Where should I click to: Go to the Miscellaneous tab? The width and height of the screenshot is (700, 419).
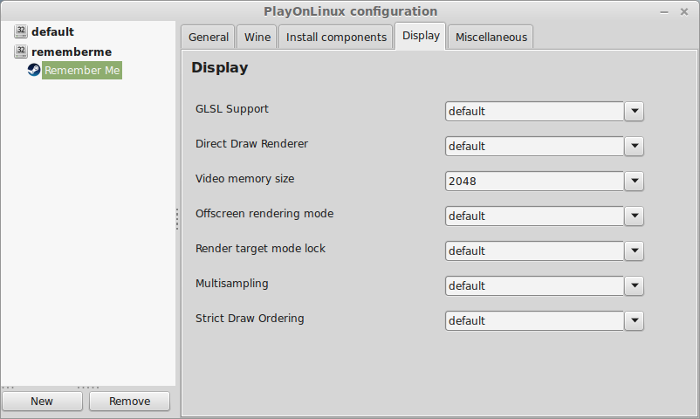491,37
